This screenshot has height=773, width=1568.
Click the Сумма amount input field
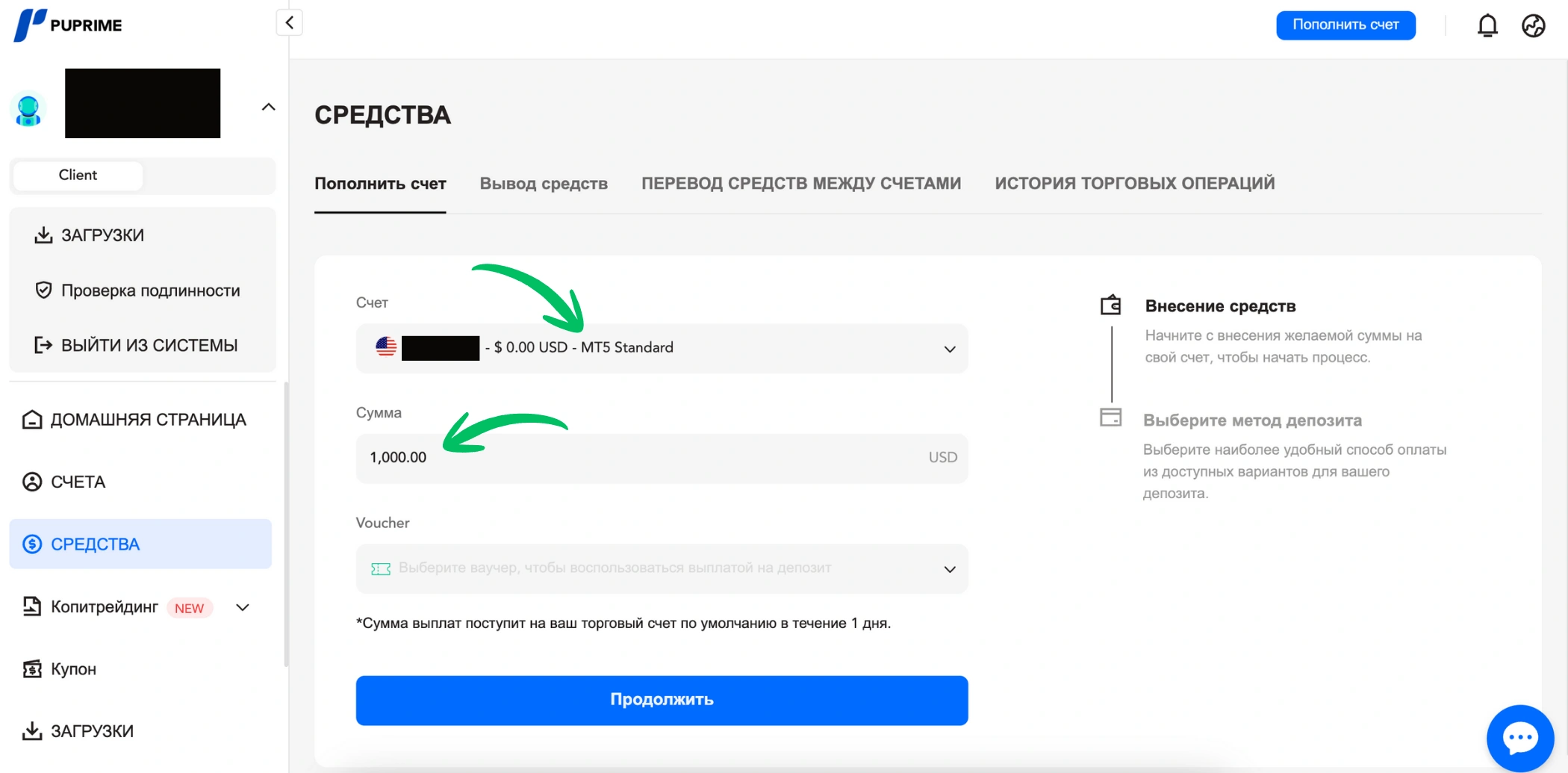tap(642, 458)
